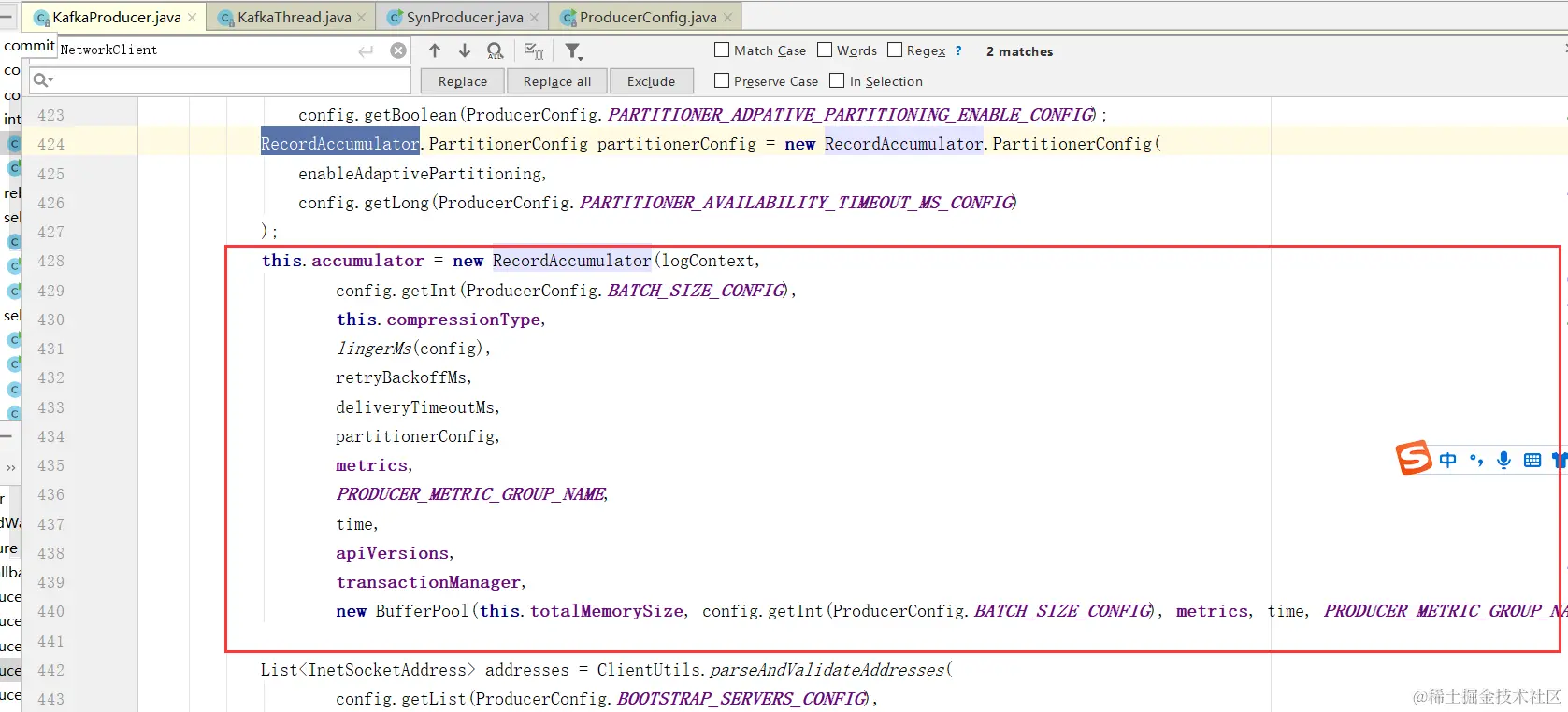Open Regex help question mark
Screen dimensions: 1568x712
[x=957, y=50]
